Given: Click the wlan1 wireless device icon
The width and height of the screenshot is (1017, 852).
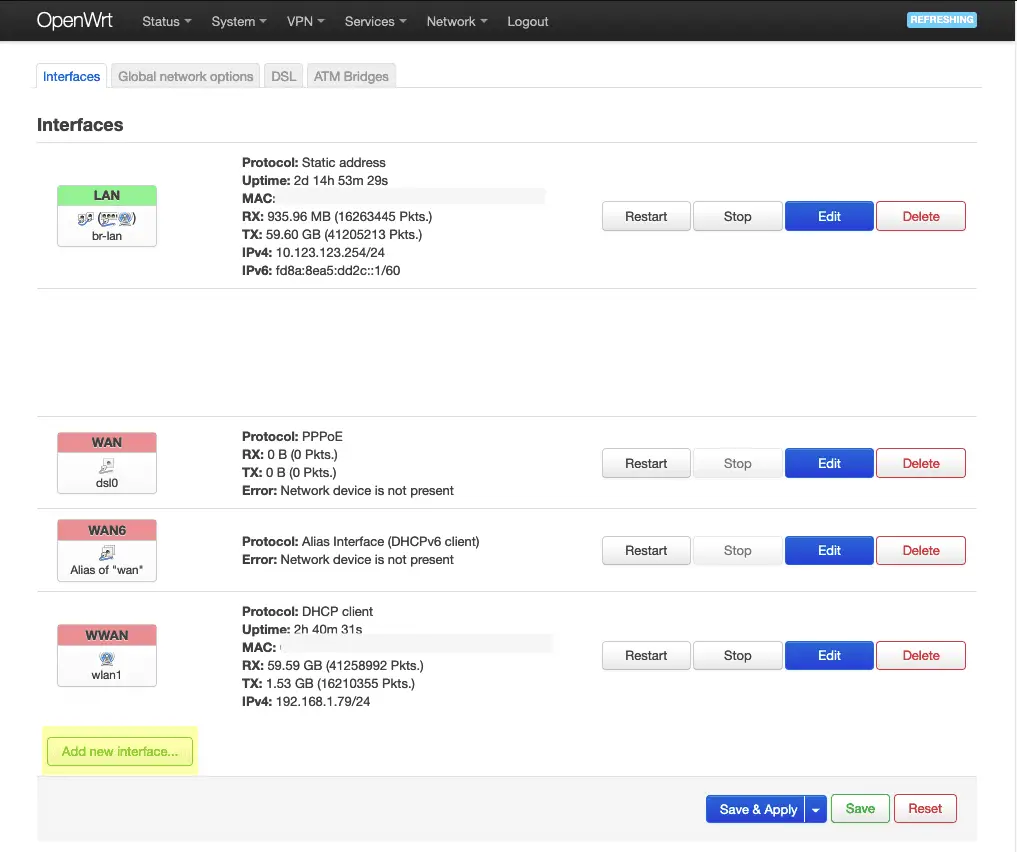Looking at the screenshot, I should click(106, 659).
